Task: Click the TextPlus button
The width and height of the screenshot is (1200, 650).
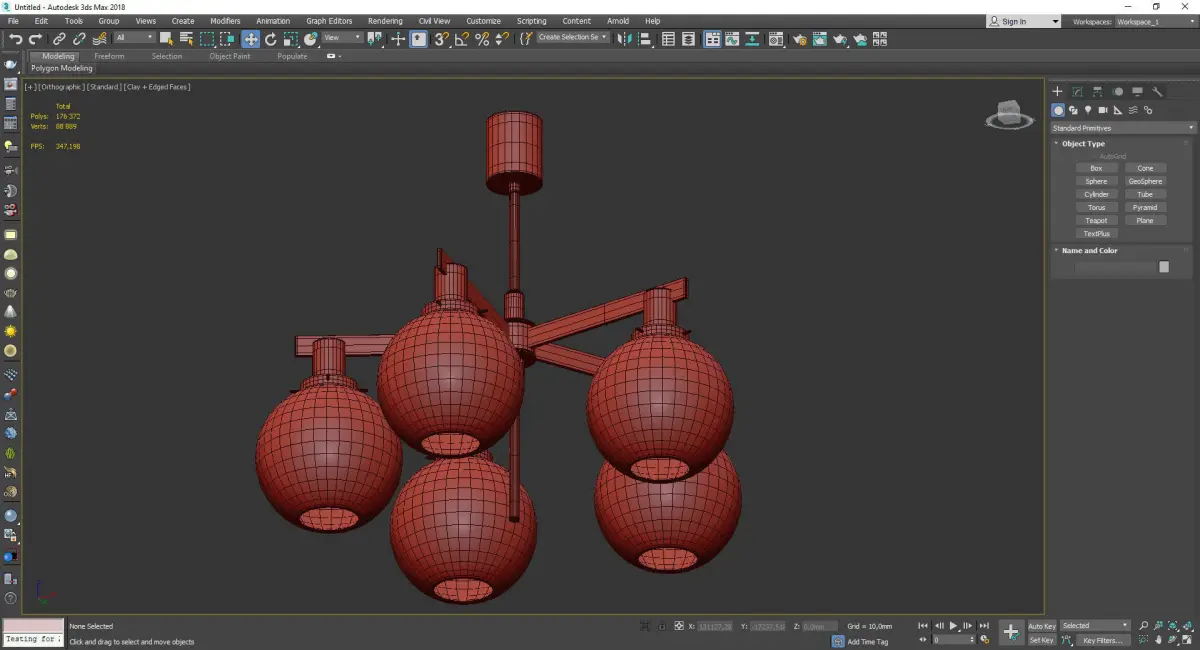Action: (x=1096, y=234)
